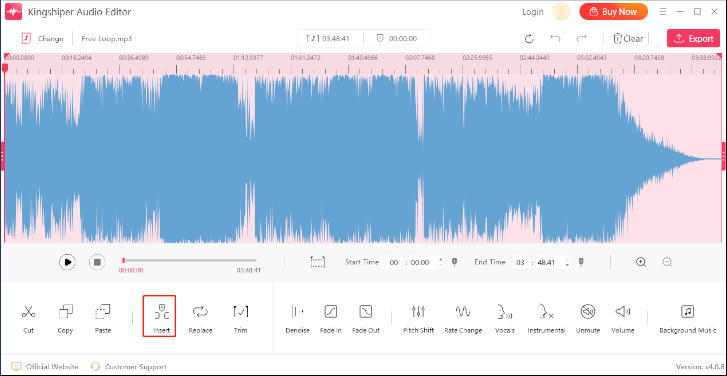This screenshot has width=727, height=376.
Task: Choose the Denoise tool
Action: (297, 319)
